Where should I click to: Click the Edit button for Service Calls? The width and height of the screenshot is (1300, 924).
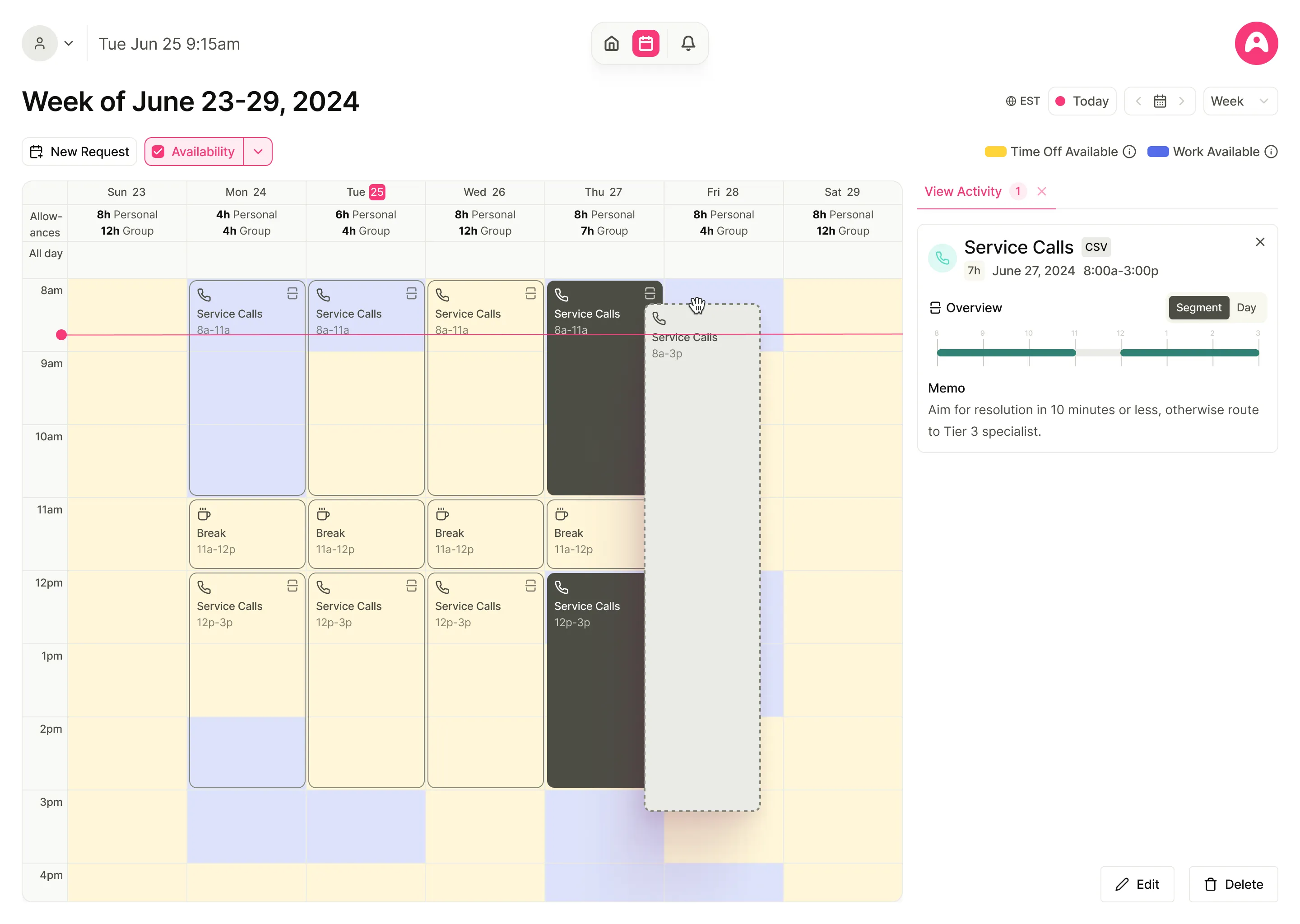[x=1138, y=884]
